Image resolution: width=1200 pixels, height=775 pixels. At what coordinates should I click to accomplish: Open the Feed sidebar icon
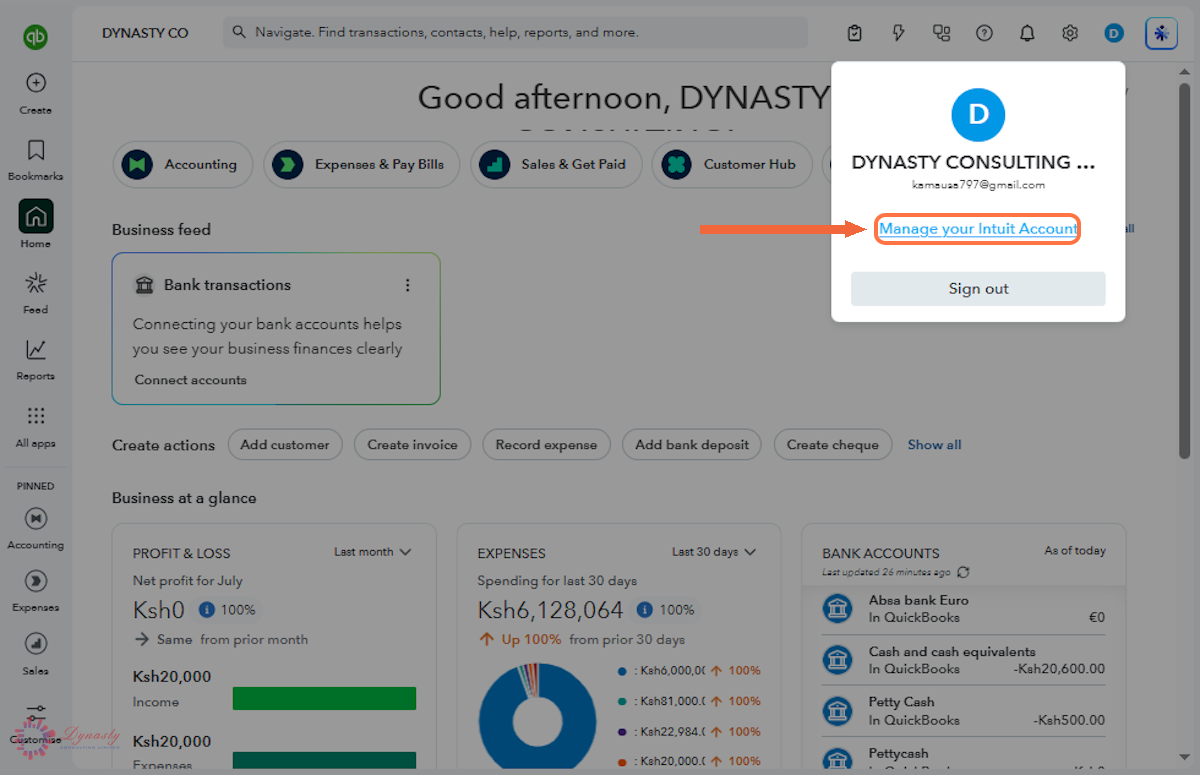[36, 283]
